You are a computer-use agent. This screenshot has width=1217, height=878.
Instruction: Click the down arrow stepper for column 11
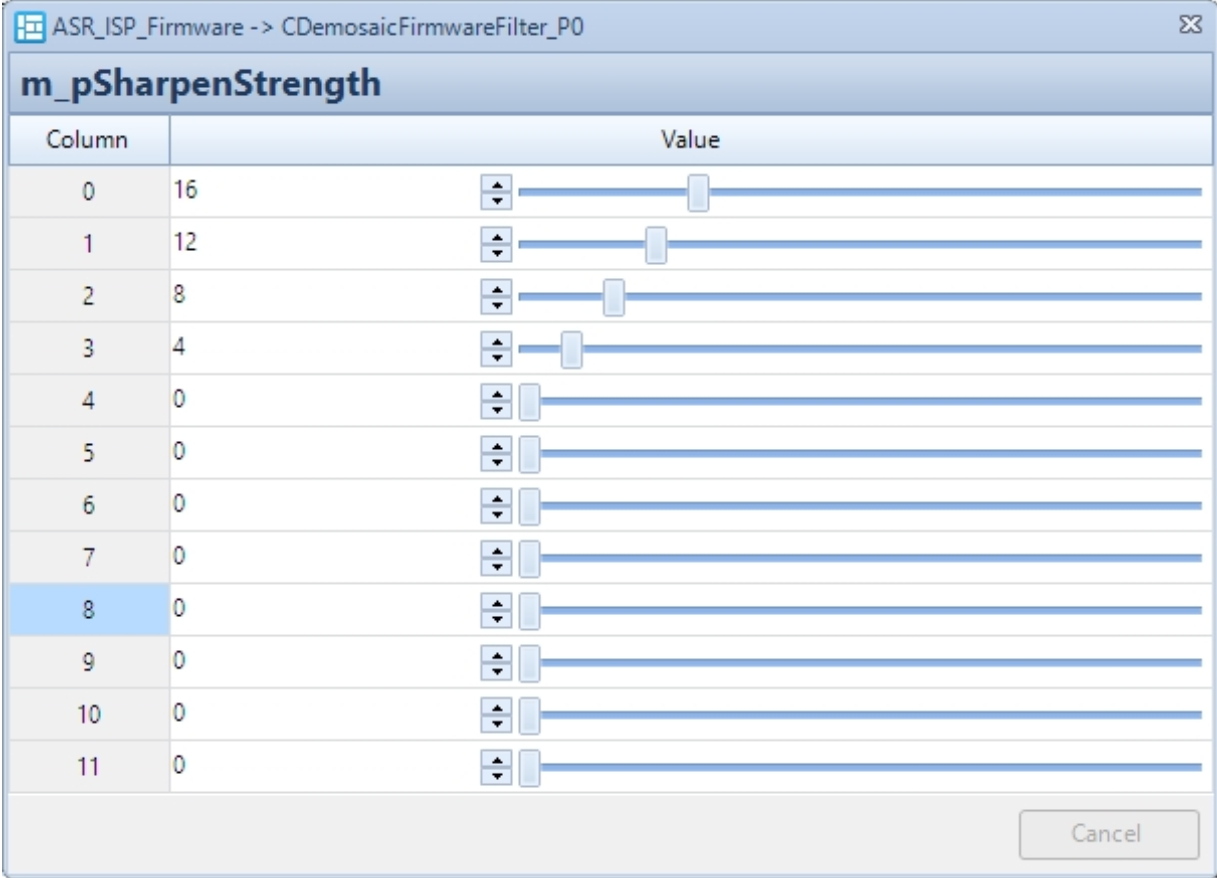[497, 772]
